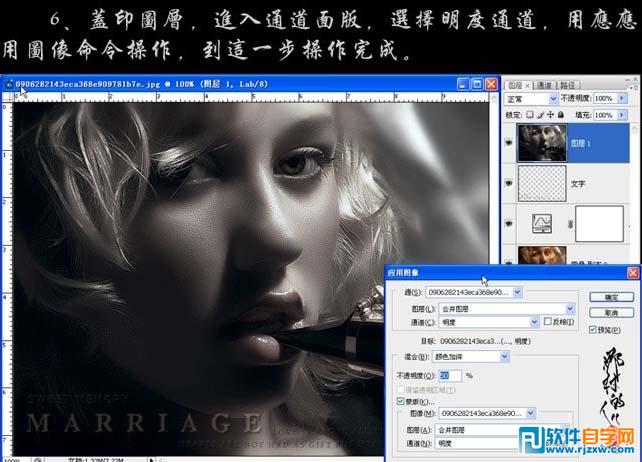Click the 不透明度(O) opacity field in dialog
Screen dimensions: 642x462
pyautogui.click(x=450, y=375)
